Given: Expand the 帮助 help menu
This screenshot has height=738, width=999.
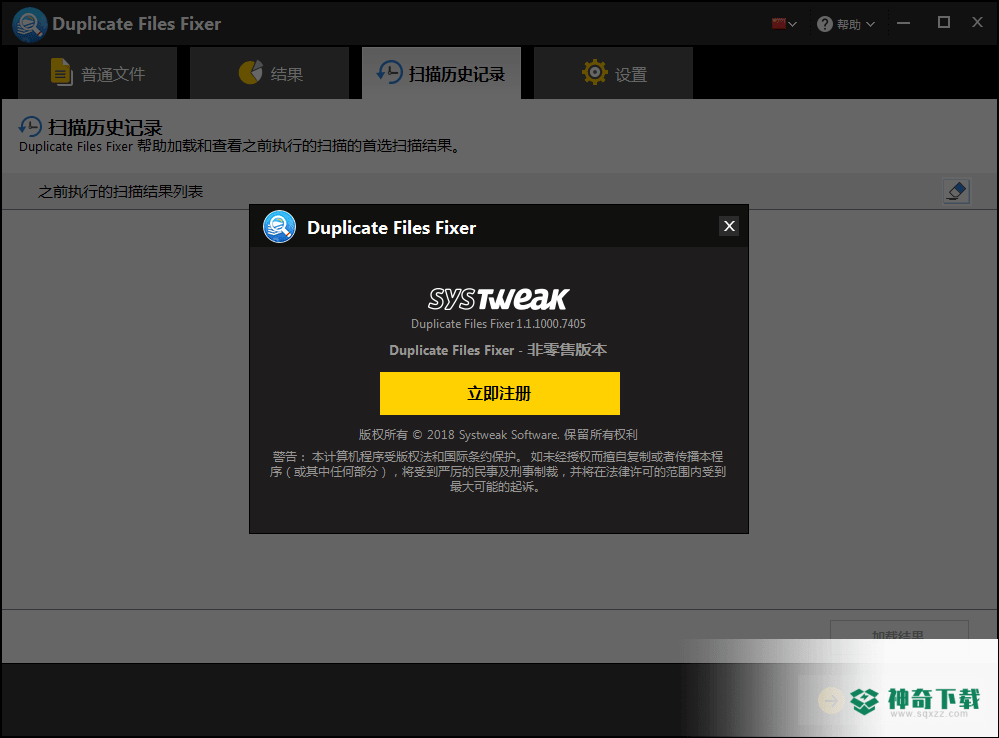Looking at the screenshot, I should 846,24.
